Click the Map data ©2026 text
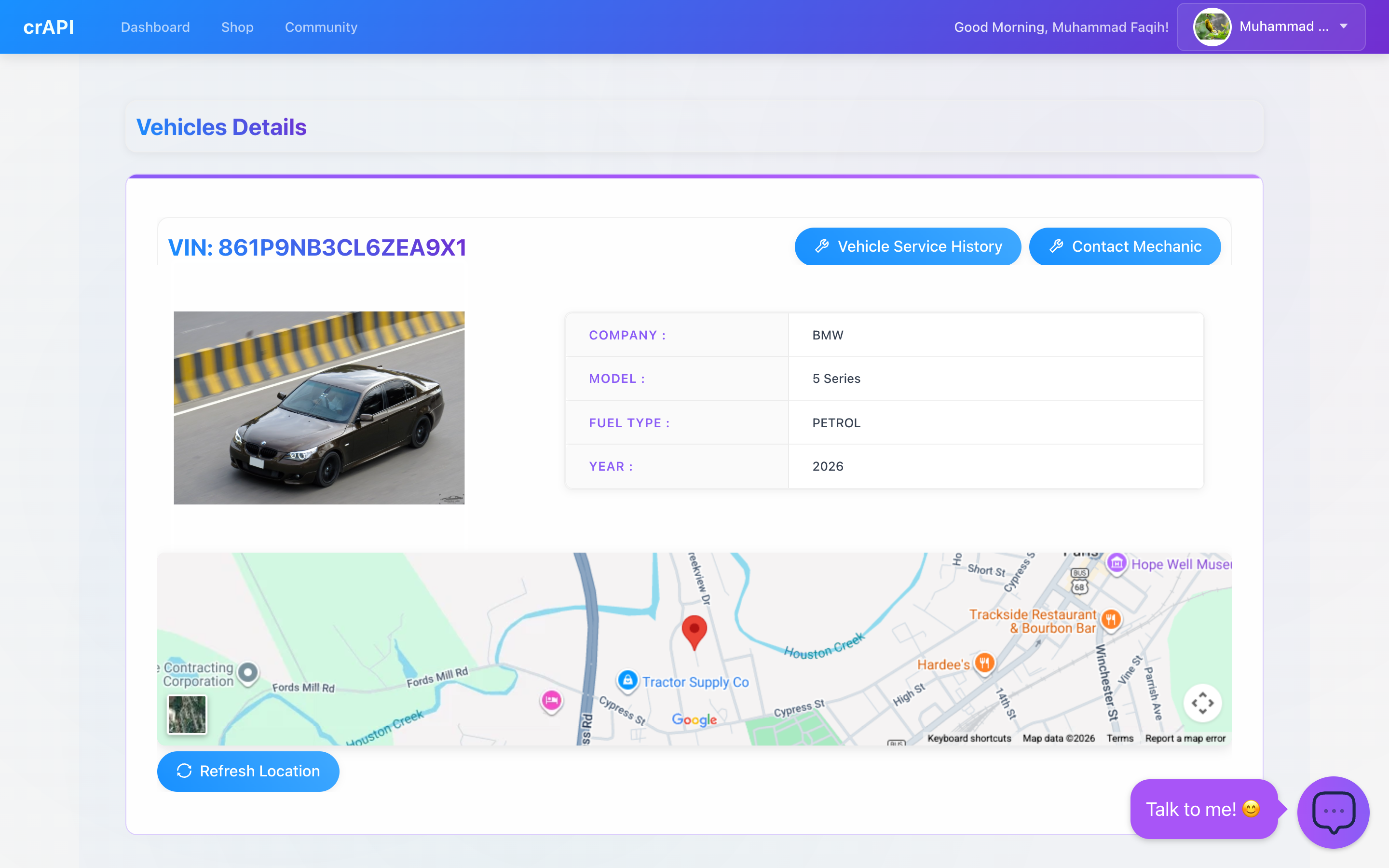 point(1059,738)
